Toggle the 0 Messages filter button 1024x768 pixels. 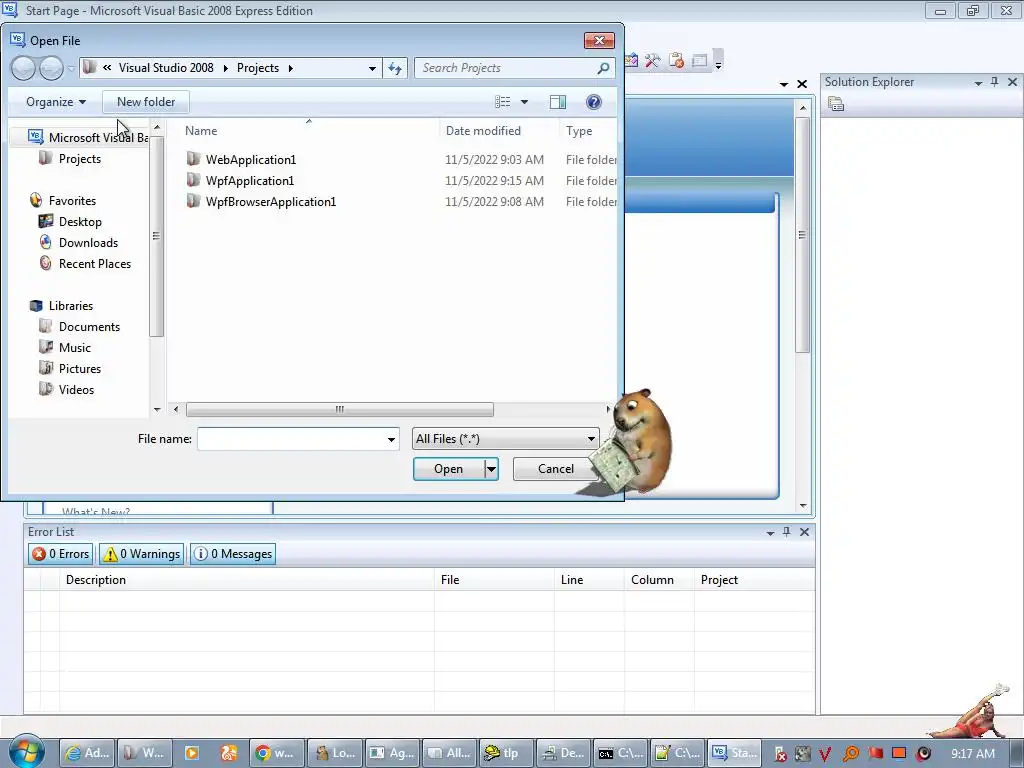click(x=233, y=554)
